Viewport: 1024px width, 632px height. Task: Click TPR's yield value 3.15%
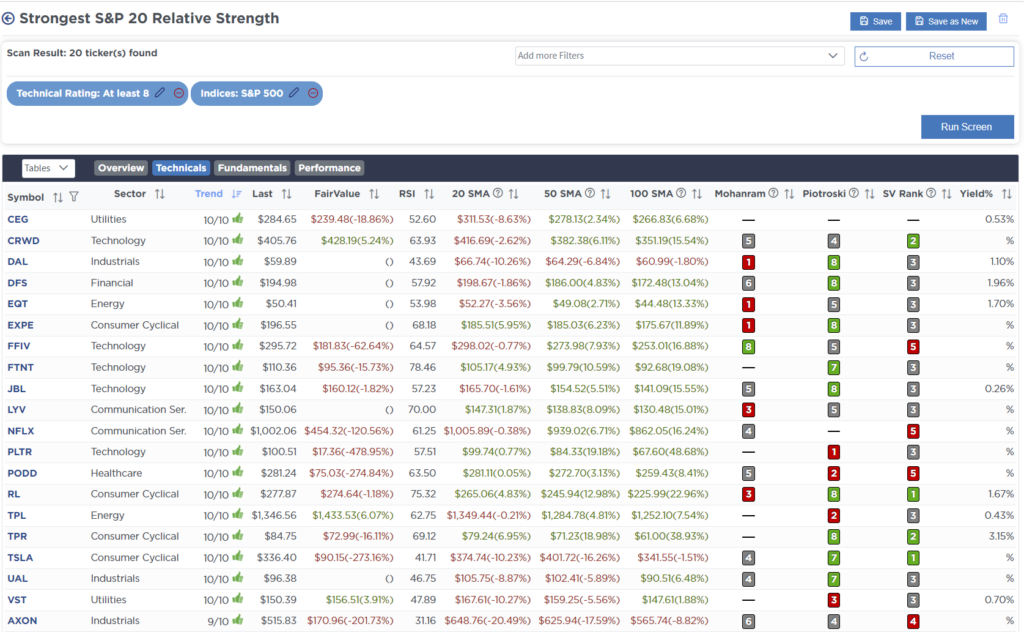pyautogui.click(x=1001, y=536)
